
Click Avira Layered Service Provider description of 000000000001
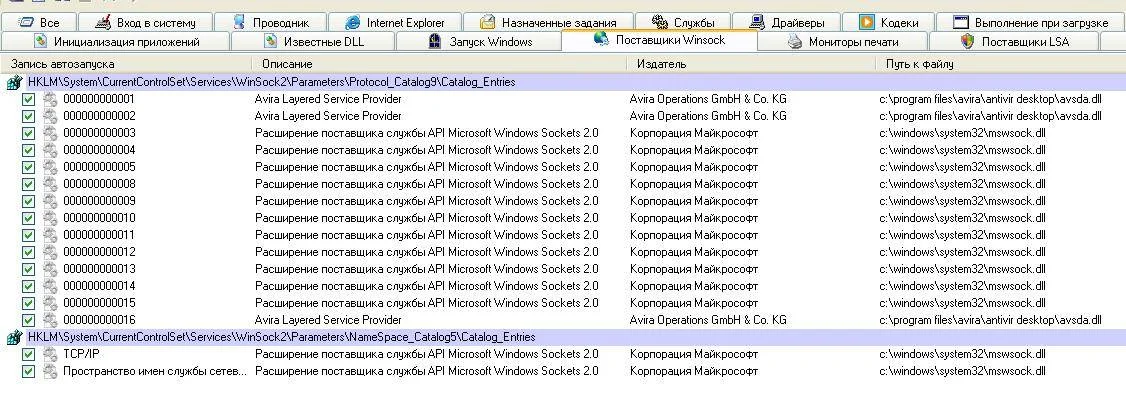click(x=328, y=99)
